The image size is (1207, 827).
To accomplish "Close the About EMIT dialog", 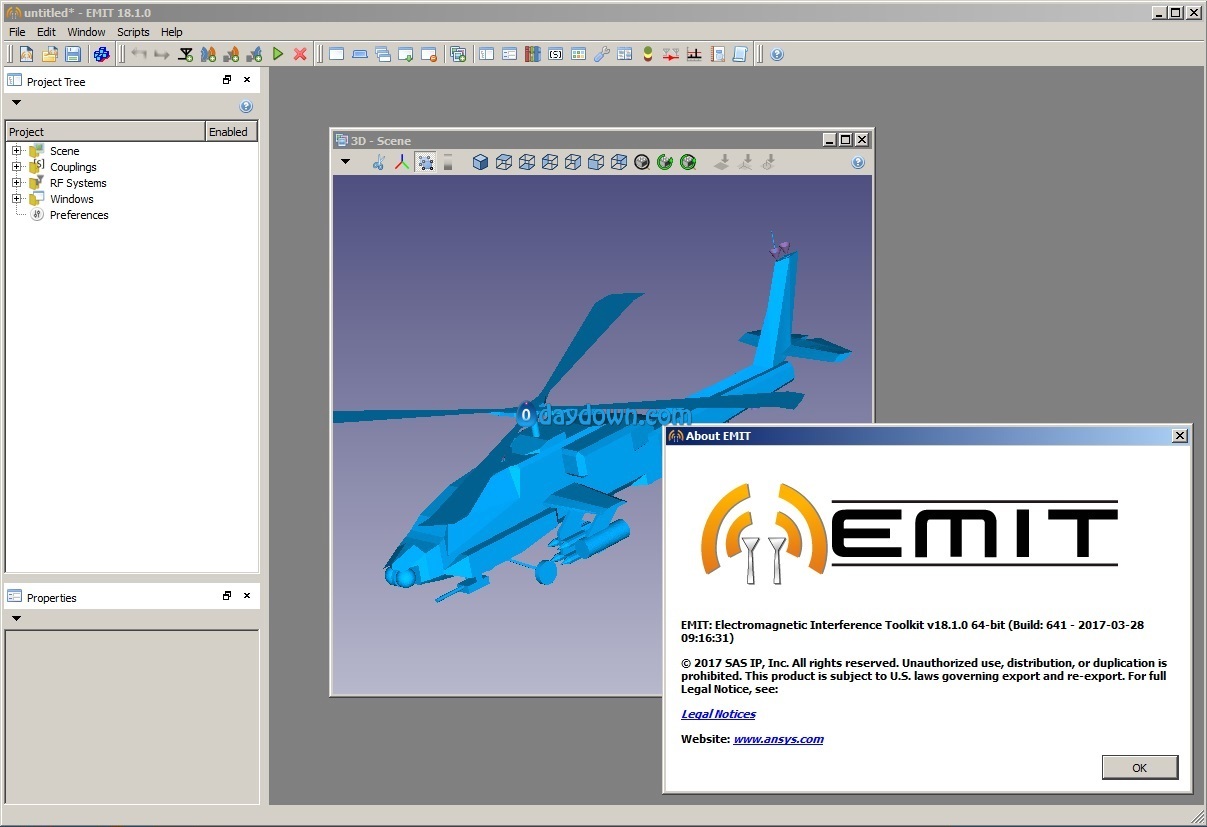I will coord(1180,436).
